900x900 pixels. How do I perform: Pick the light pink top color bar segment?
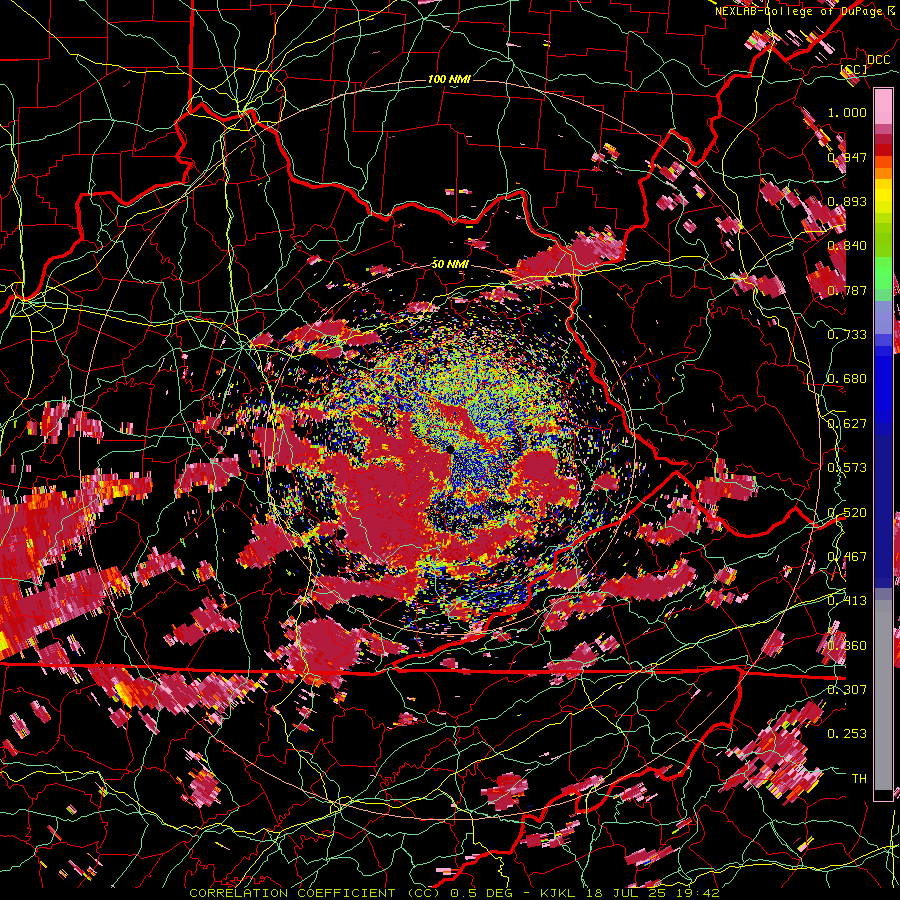coord(883,106)
